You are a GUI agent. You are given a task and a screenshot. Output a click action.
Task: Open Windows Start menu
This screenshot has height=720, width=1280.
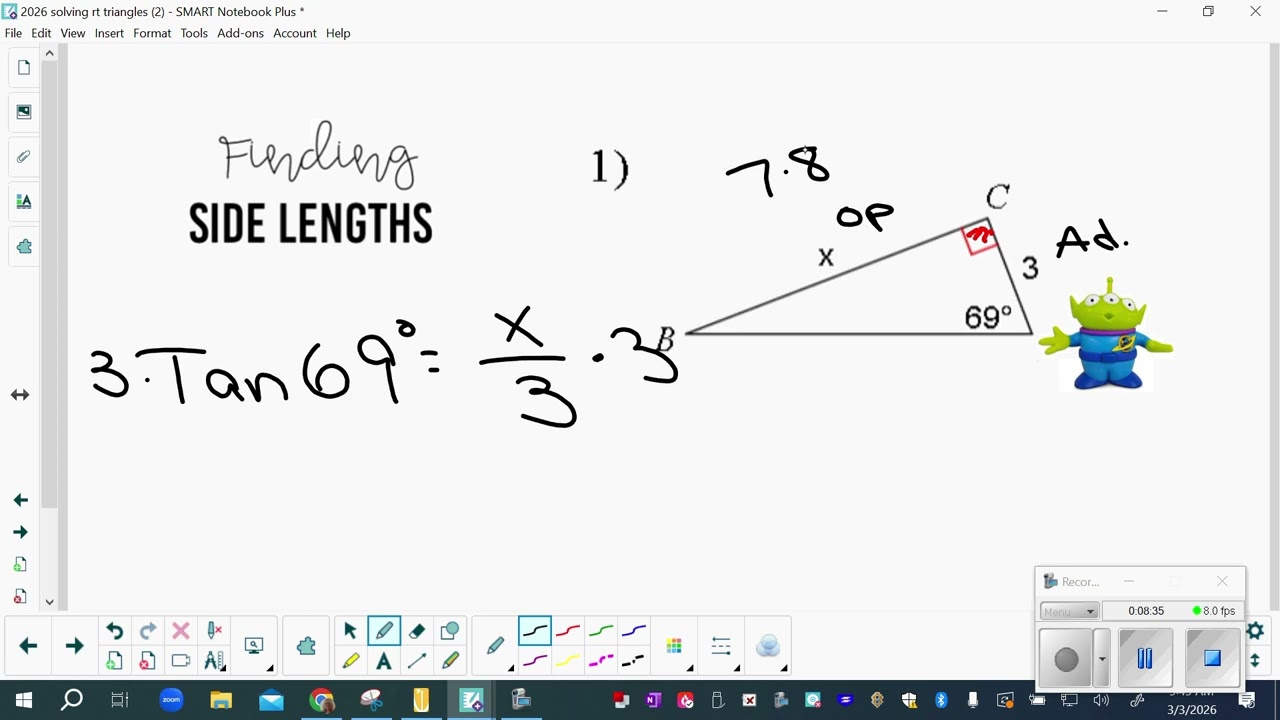pyautogui.click(x=24, y=700)
